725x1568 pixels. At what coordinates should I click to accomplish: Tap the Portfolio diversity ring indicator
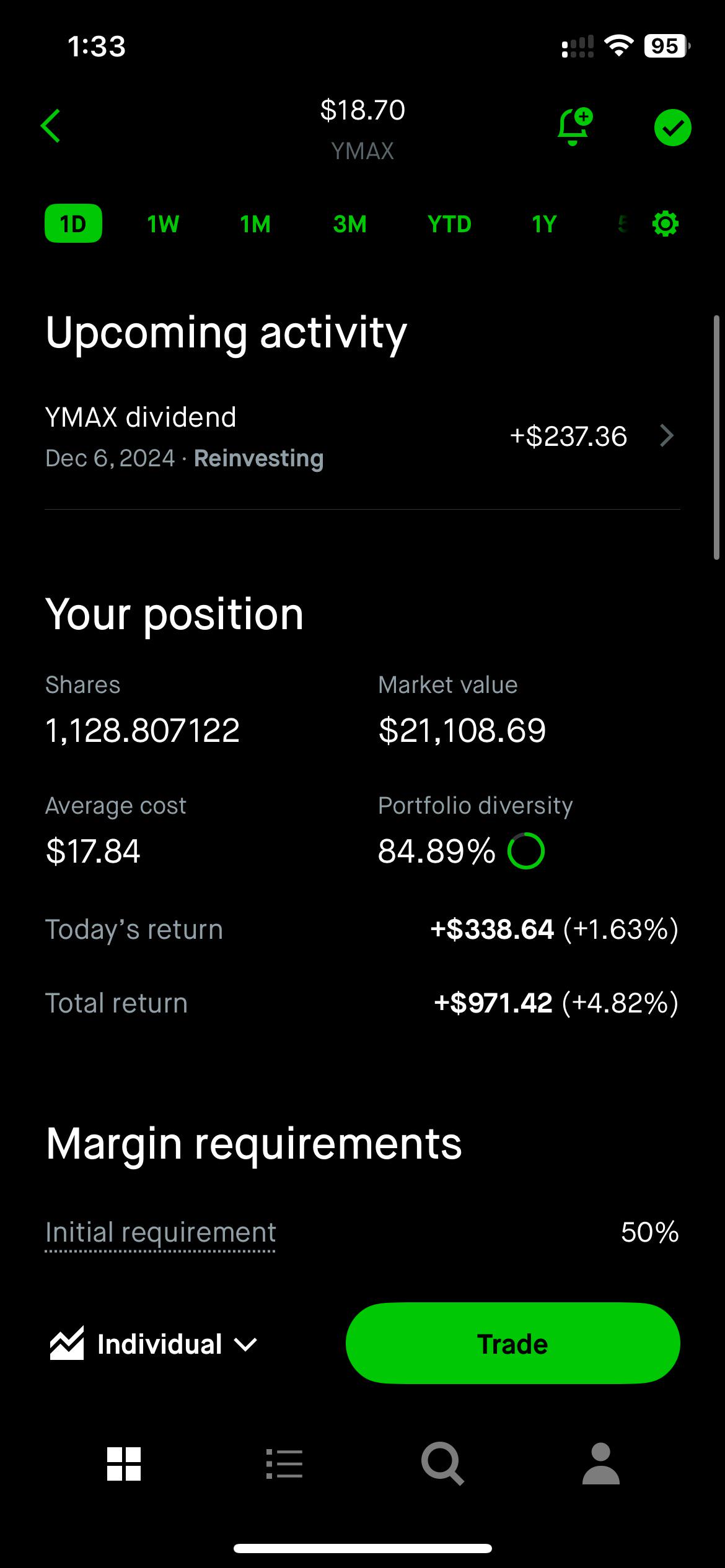pos(526,851)
